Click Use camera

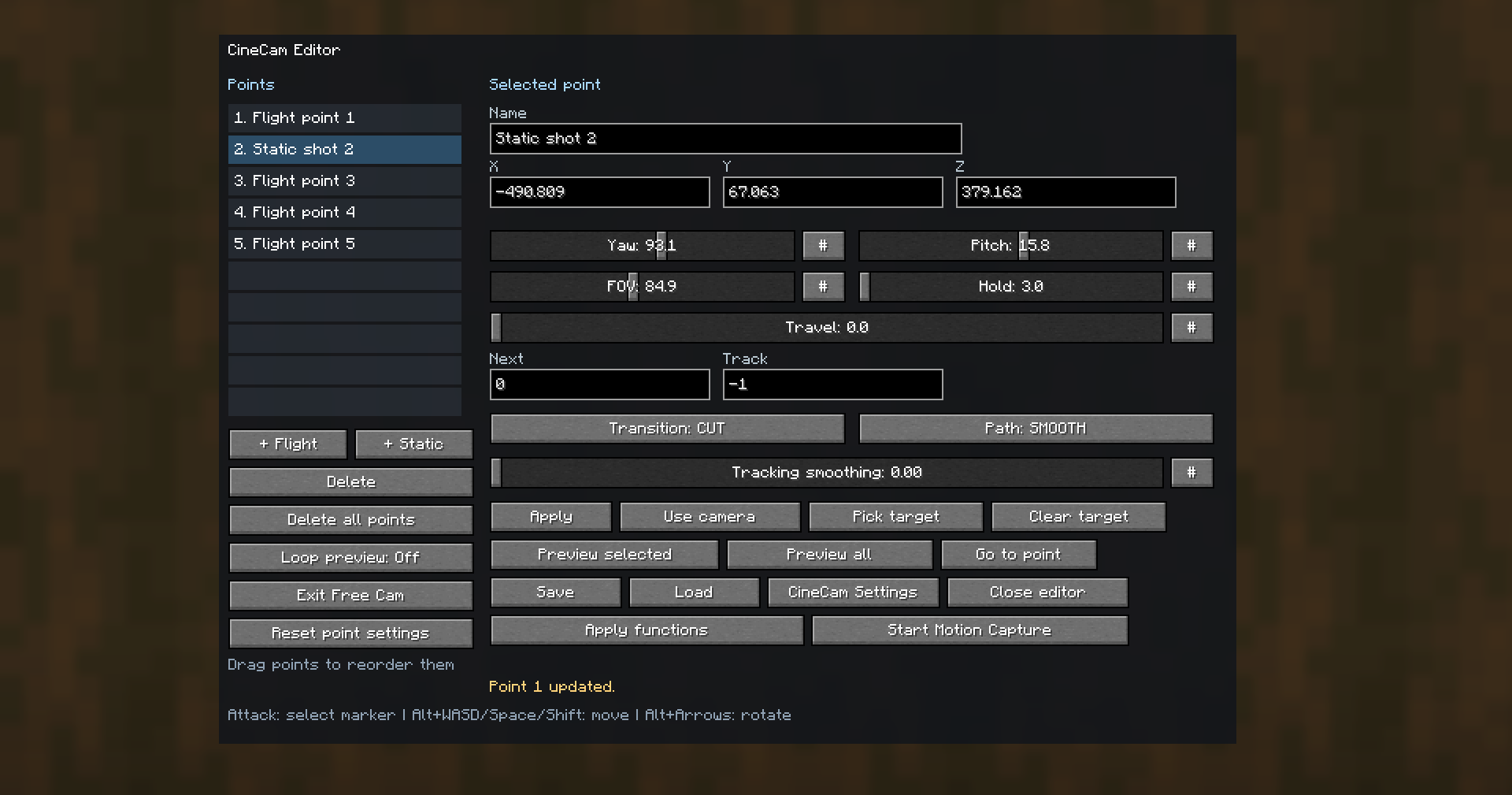710,517
